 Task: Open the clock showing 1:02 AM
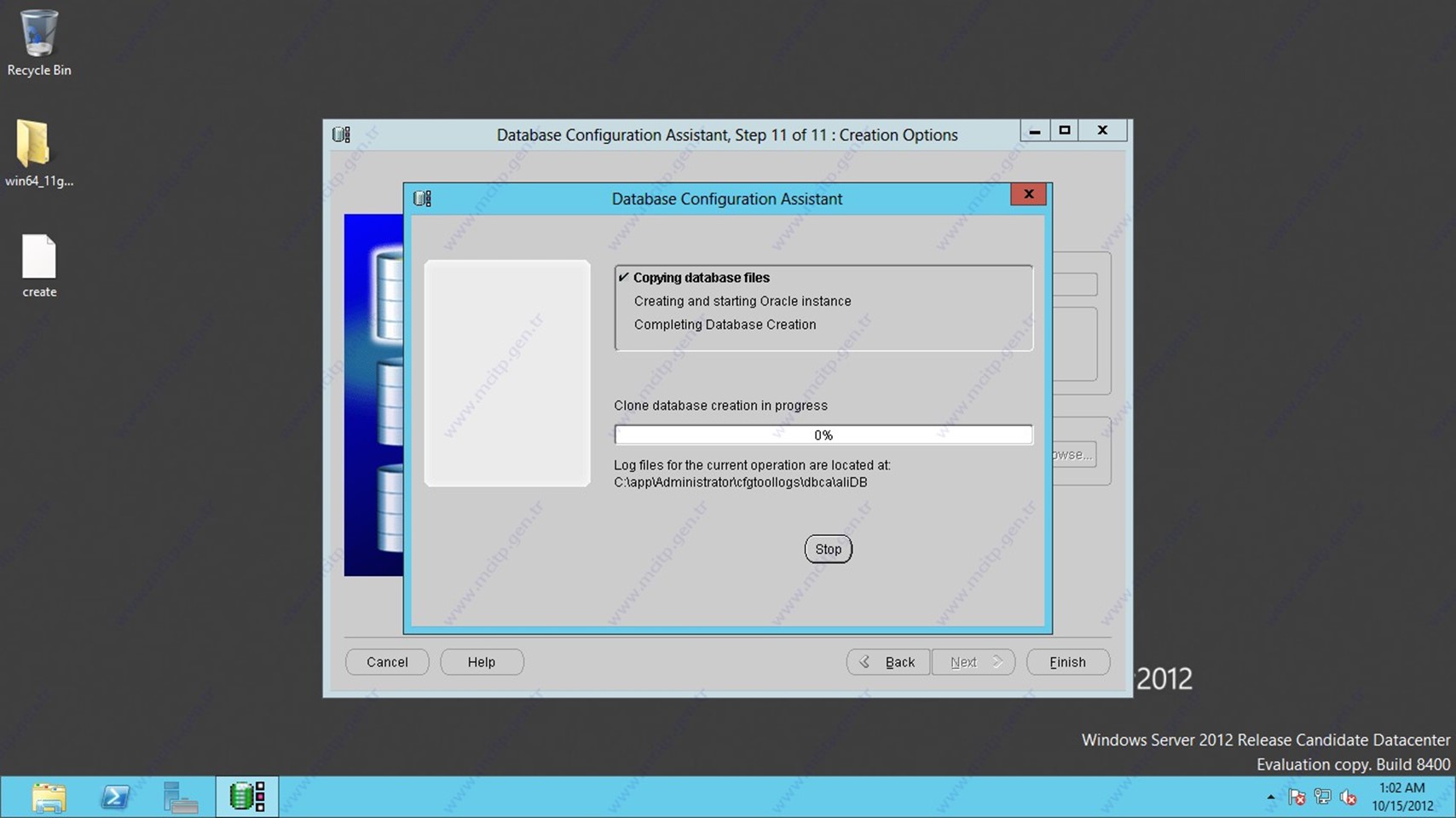1402,797
